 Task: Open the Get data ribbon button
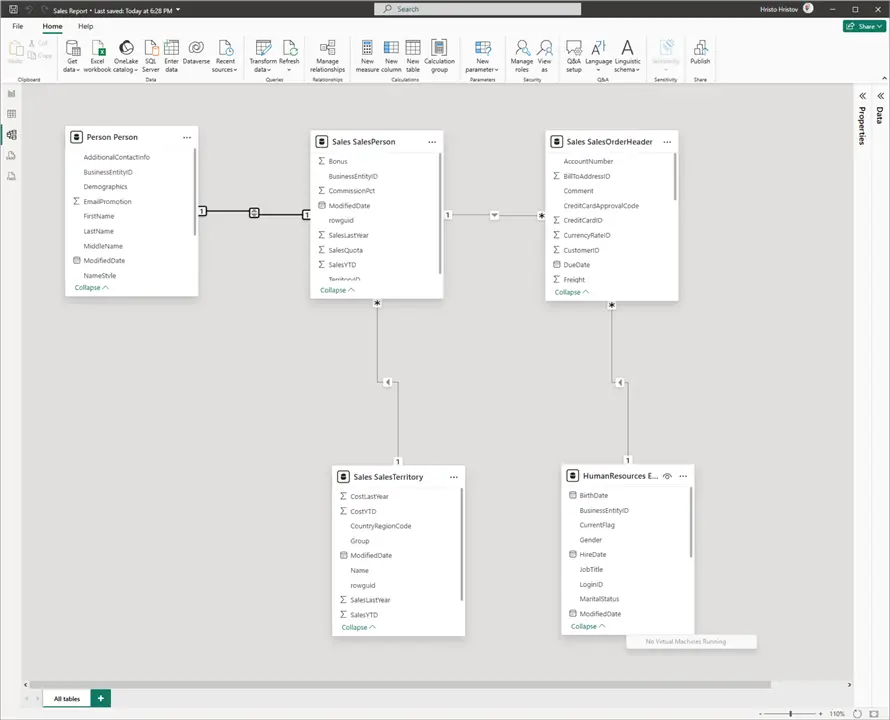[72, 56]
